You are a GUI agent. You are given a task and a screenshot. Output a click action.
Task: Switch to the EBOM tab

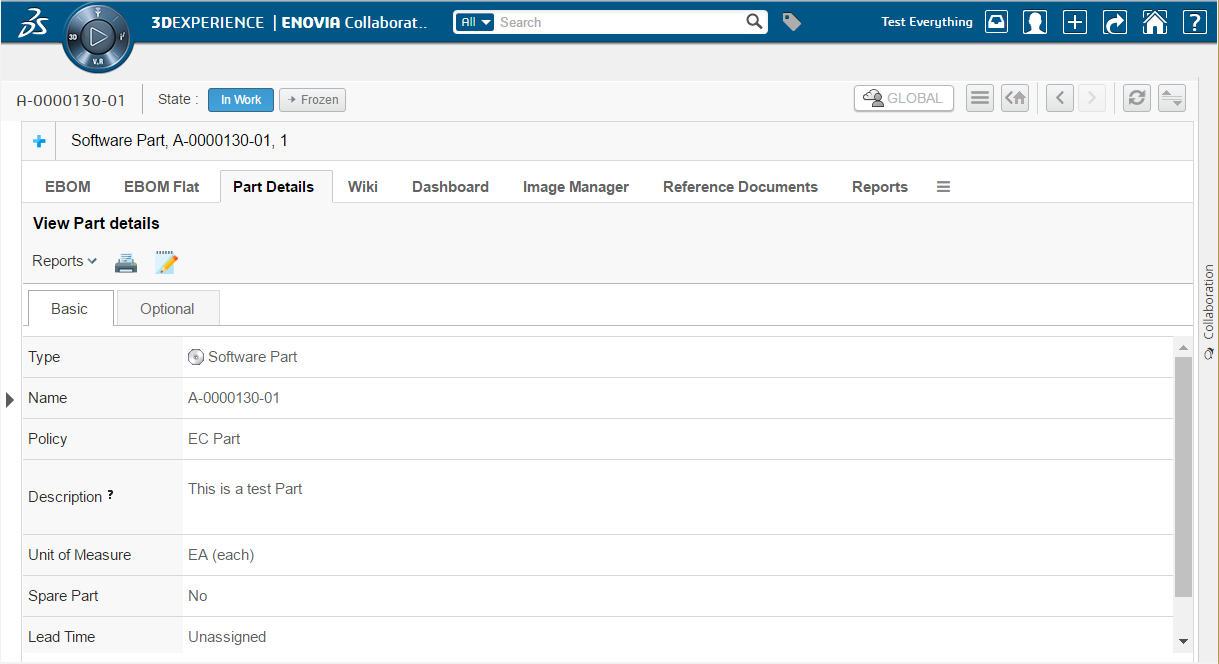[x=68, y=187]
